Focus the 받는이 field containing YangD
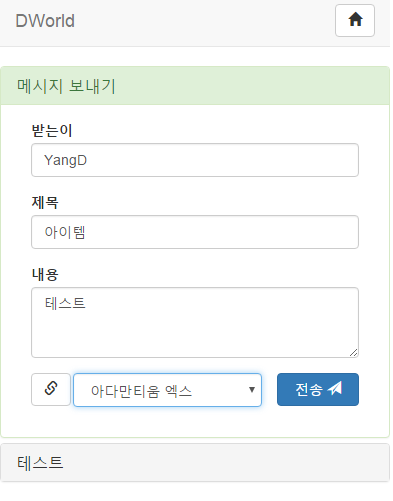Viewport: 393px width, 501px height. pos(195,160)
